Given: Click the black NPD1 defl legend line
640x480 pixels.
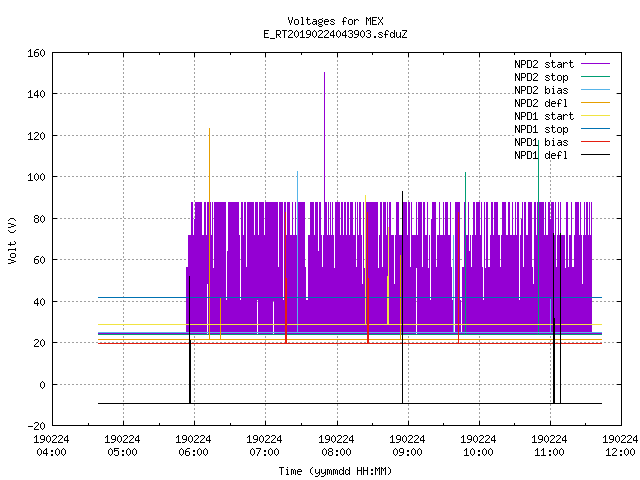Looking at the screenshot, I should [595, 155].
